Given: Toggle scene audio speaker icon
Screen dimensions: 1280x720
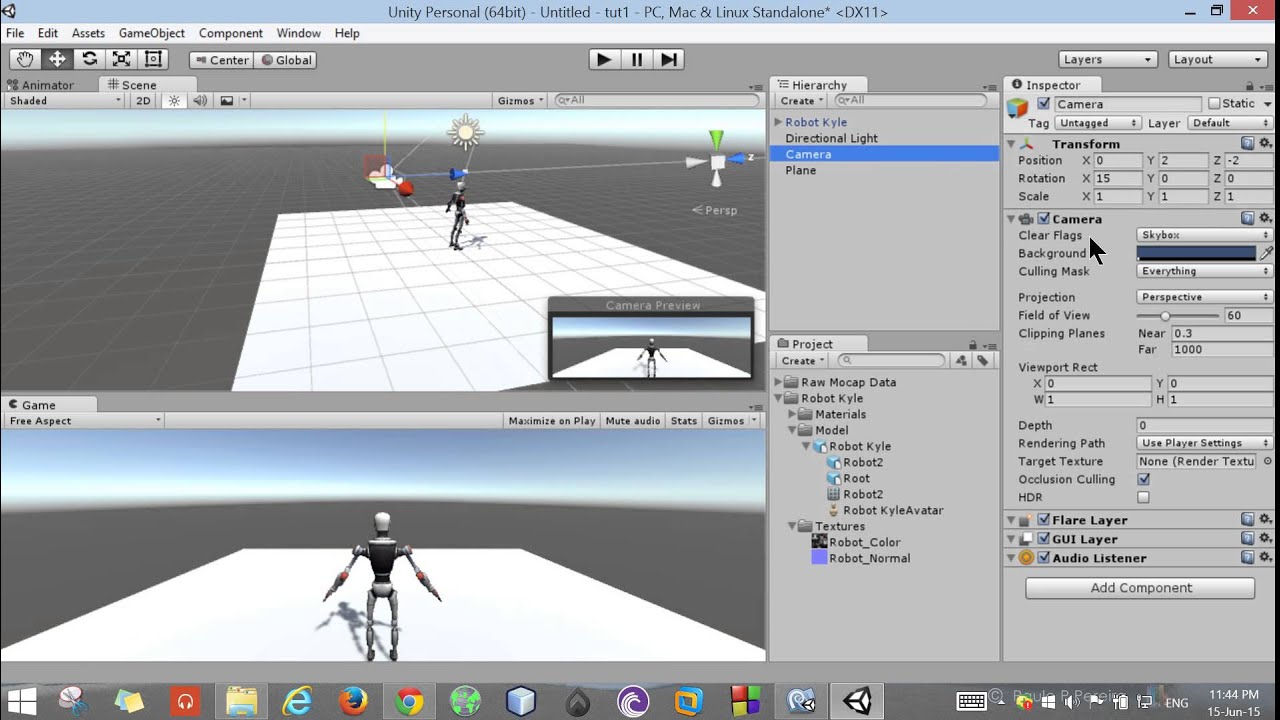Looking at the screenshot, I should click(x=200, y=100).
